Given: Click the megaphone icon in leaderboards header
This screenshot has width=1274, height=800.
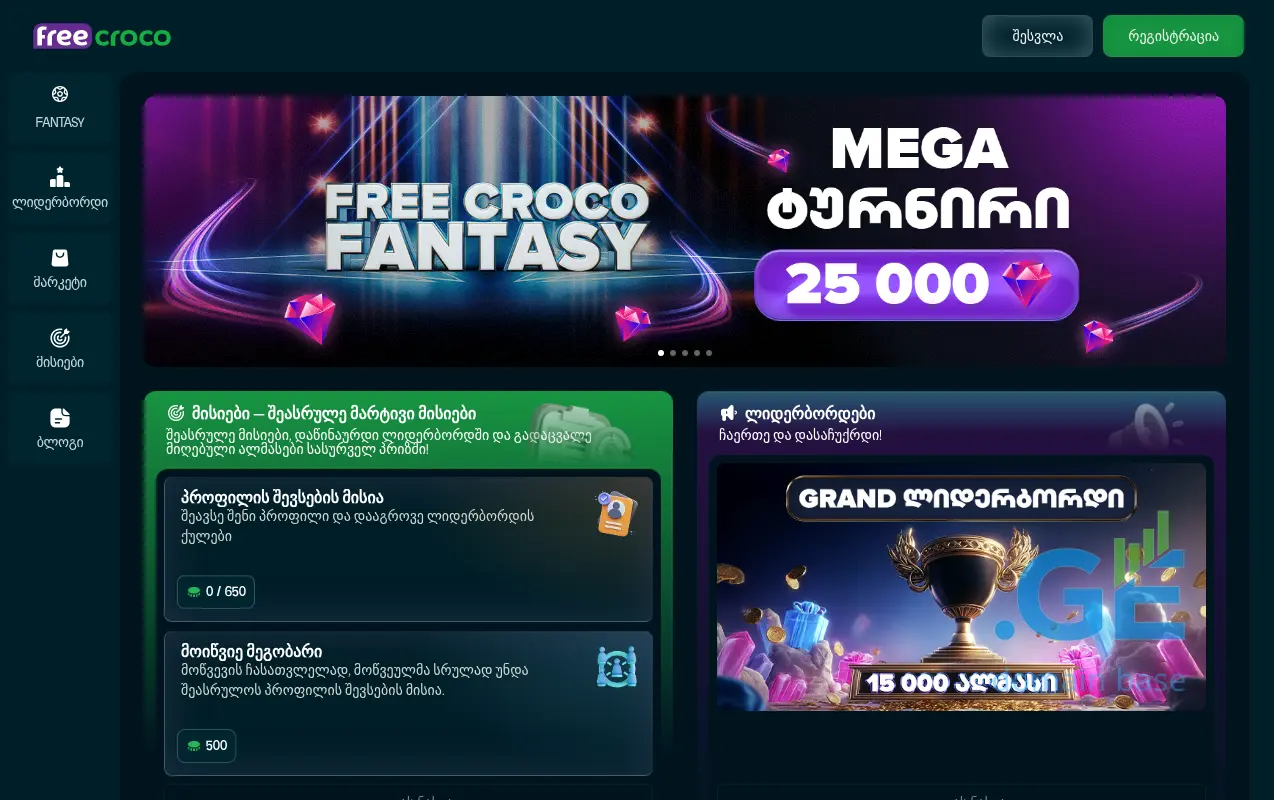Looking at the screenshot, I should [728, 413].
